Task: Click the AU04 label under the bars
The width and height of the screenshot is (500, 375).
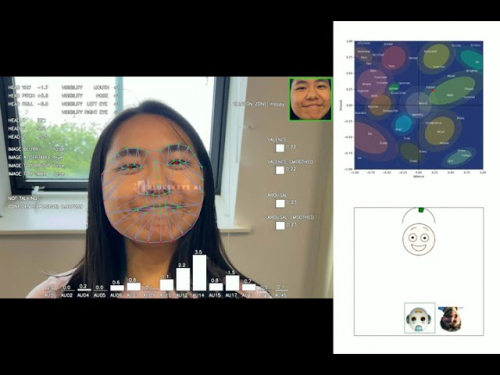Action: pyautogui.click(x=83, y=295)
